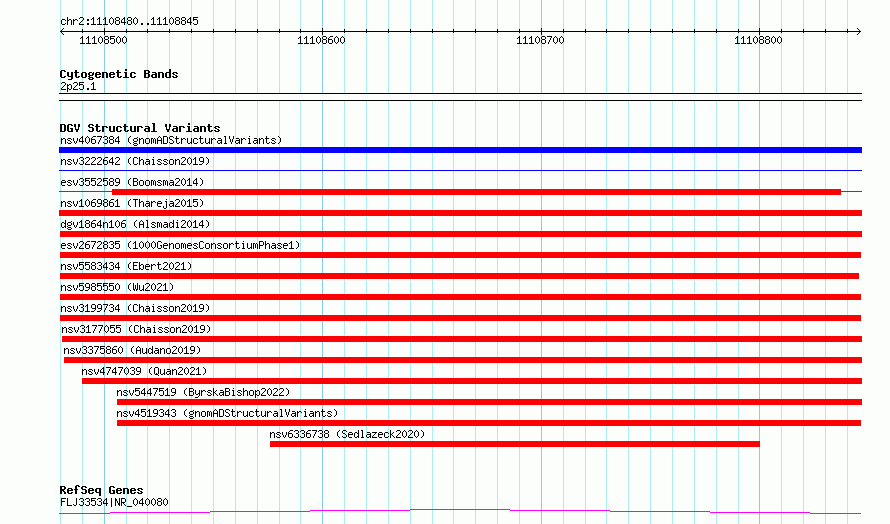
Task: Click the chr2:11108480..11108845 region label
Action: [x=129, y=22]
